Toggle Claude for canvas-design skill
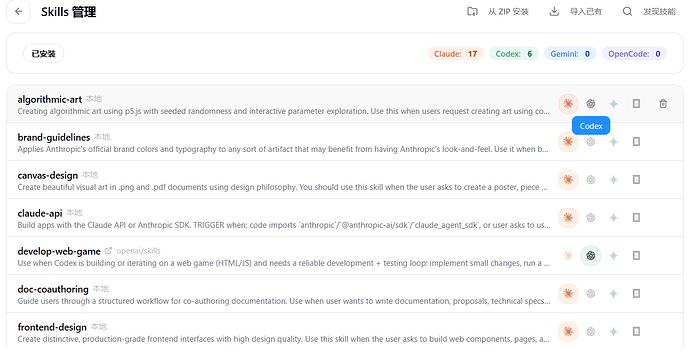The width and height of the screenshot is (690, 360). coord(568,180)
